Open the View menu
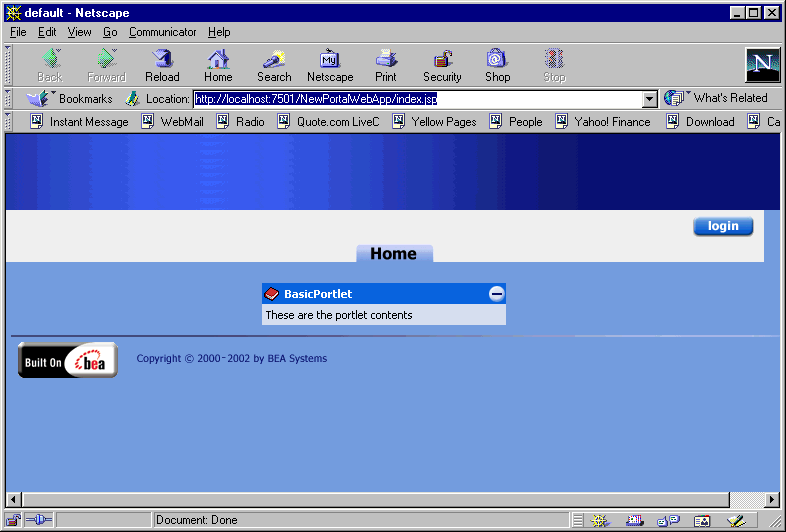 click(79, 32)
